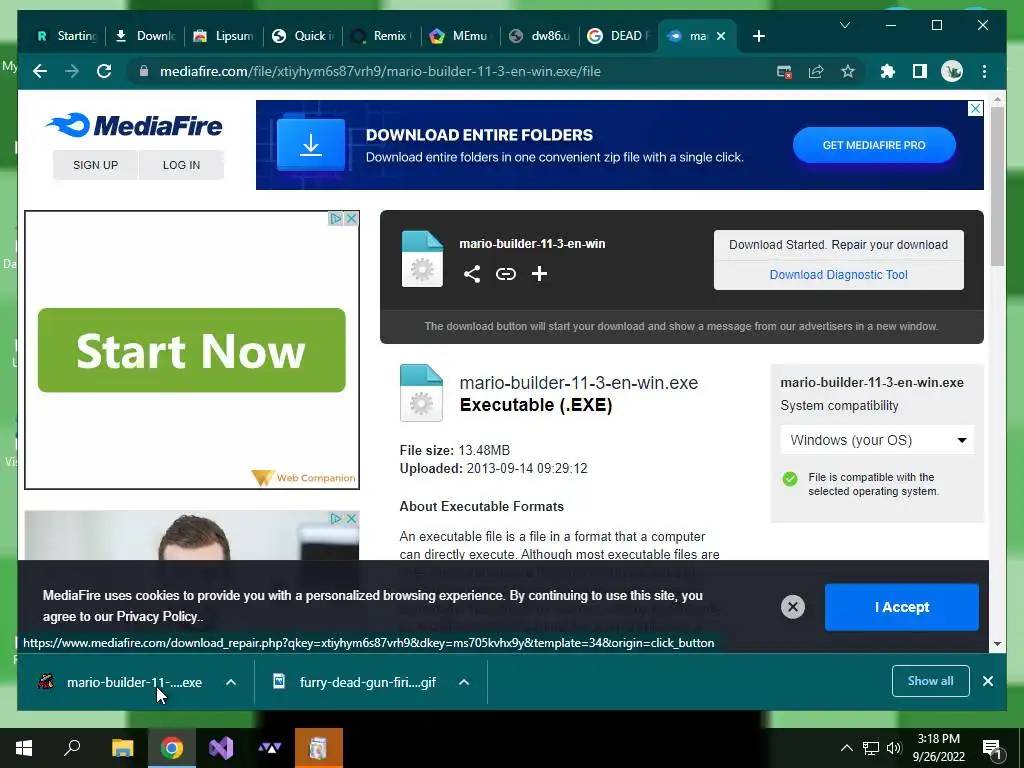Expand options for mario-builder download item

click(231, 682)
